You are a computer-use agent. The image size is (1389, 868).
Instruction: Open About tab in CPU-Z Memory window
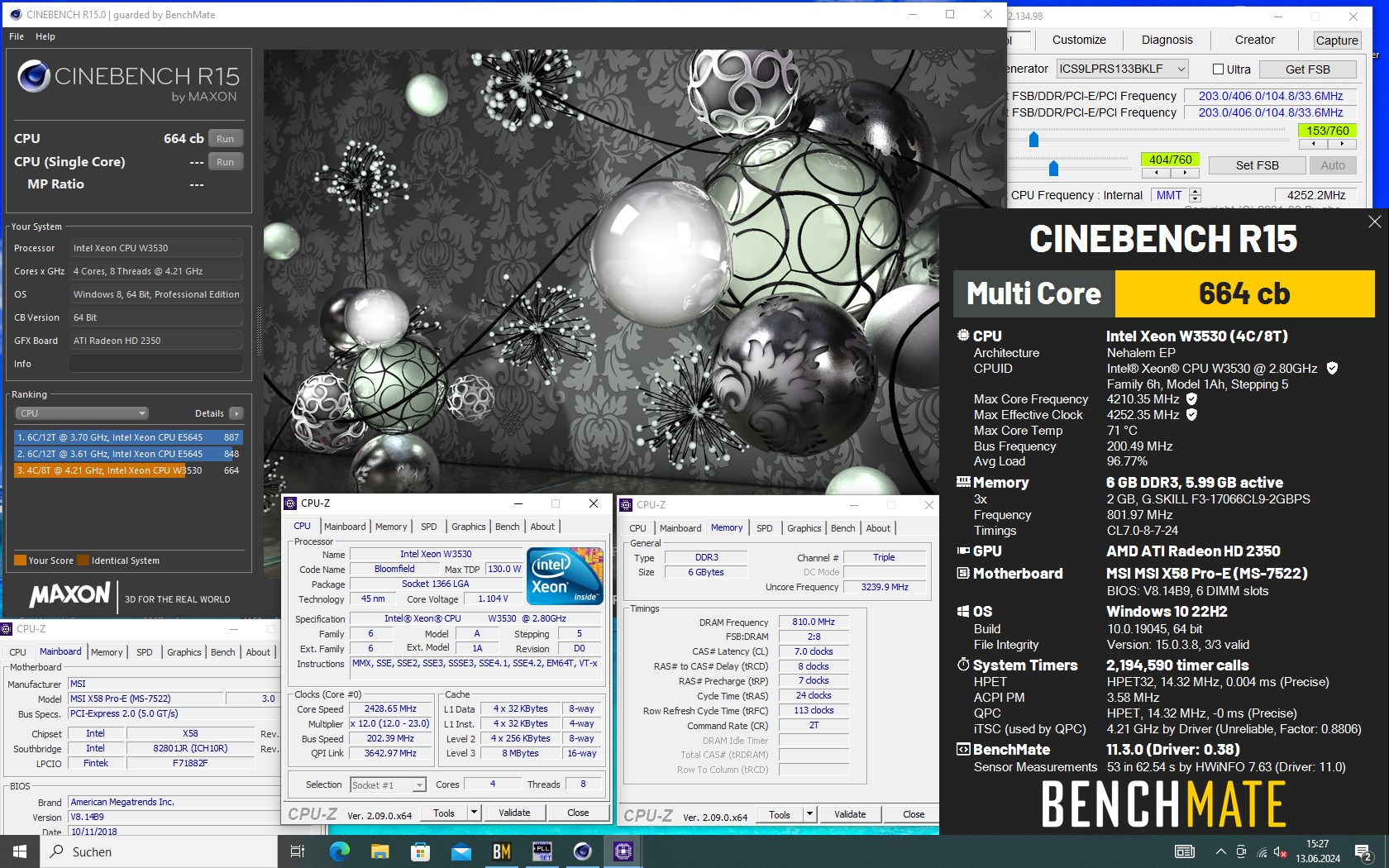coord(878,528)
